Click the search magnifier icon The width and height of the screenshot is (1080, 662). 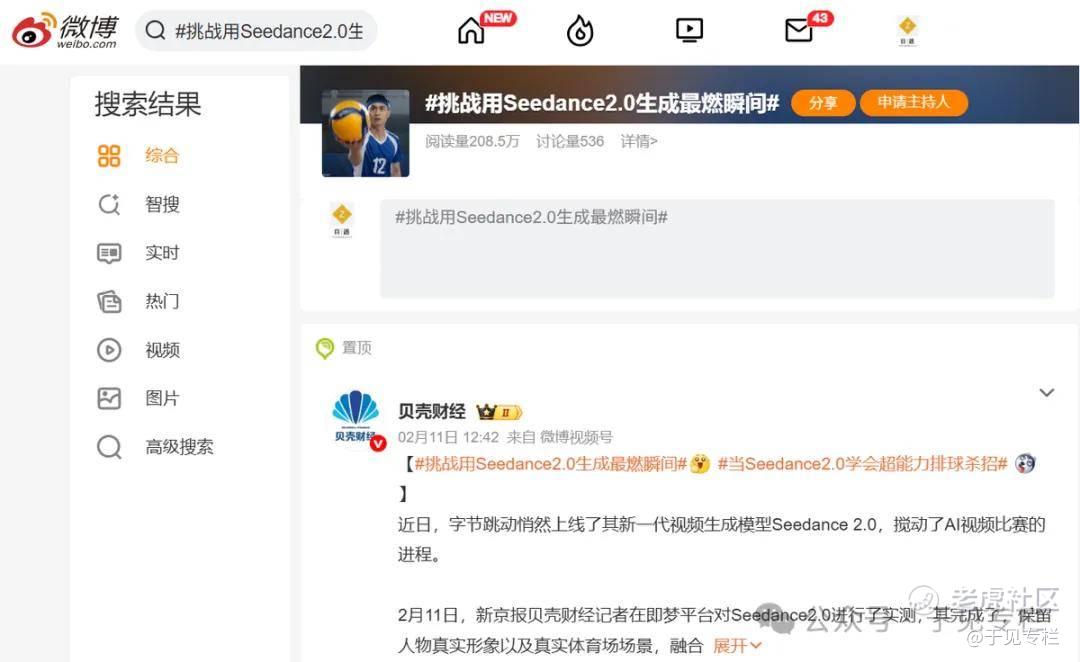pyautogui.click(x=156, y=30)
